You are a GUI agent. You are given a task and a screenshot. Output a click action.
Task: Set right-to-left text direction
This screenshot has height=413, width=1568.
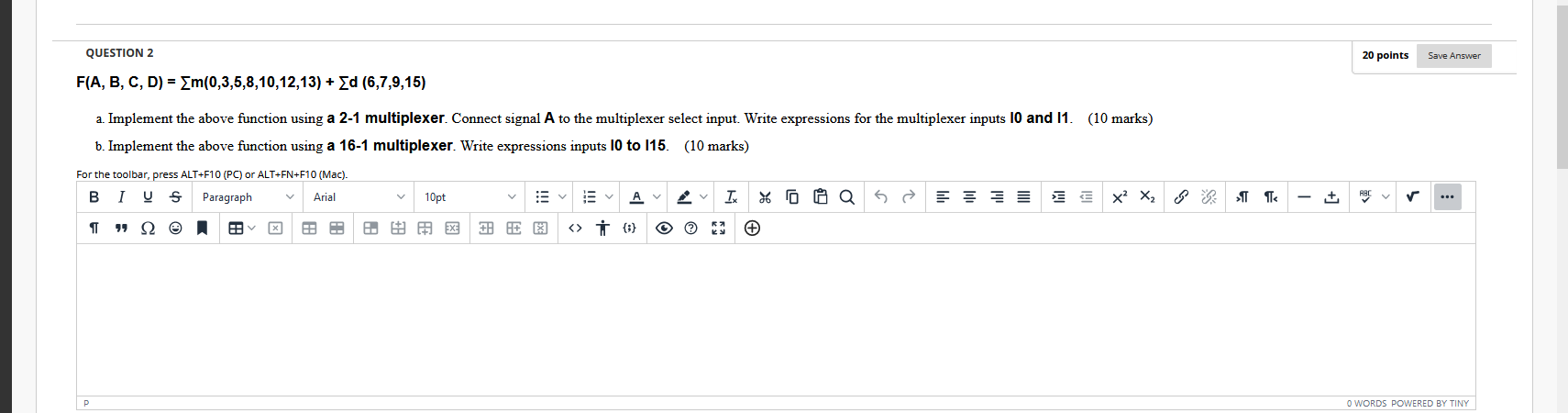coord(1270,196)
